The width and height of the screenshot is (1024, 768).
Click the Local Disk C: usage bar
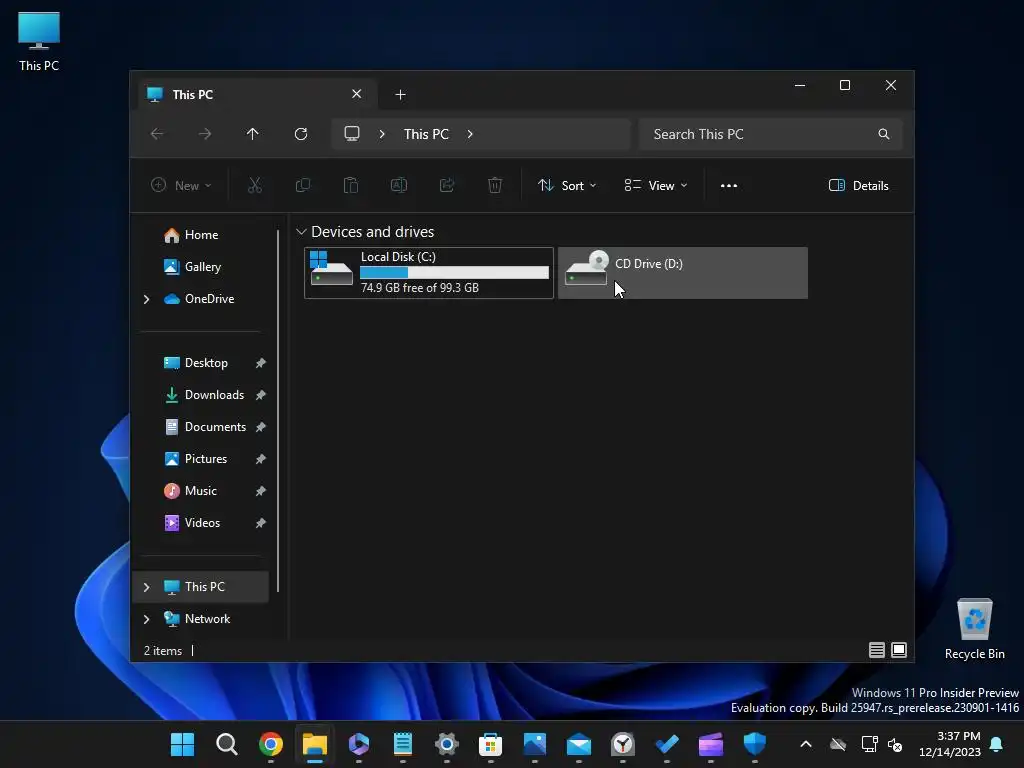(455, 272)
